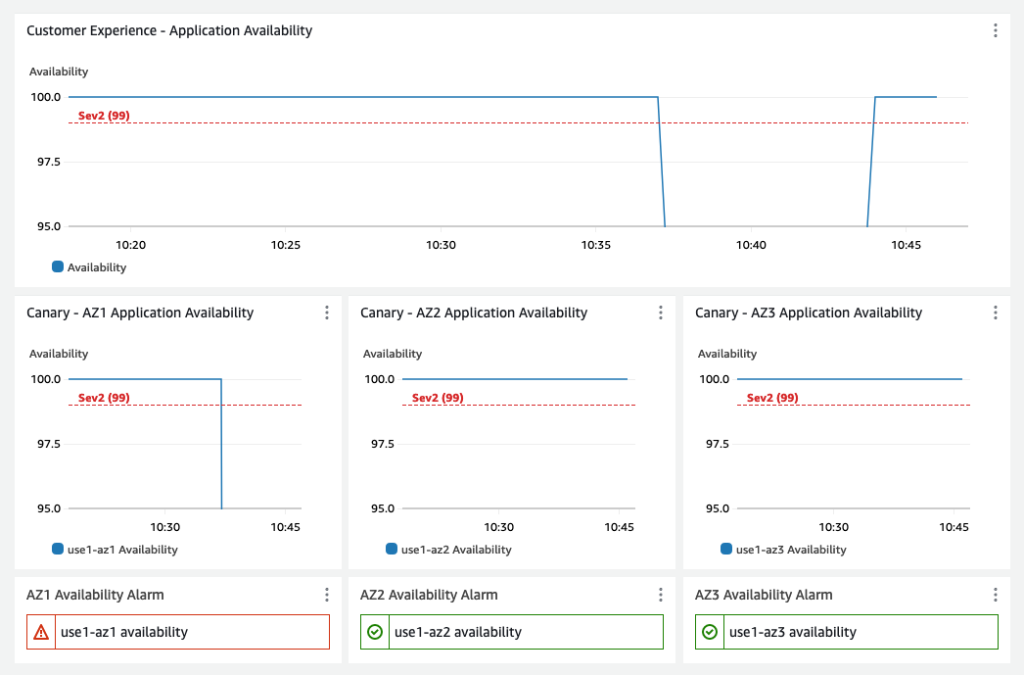Open the options menu on Customer Experience widget

click(995, 30)
